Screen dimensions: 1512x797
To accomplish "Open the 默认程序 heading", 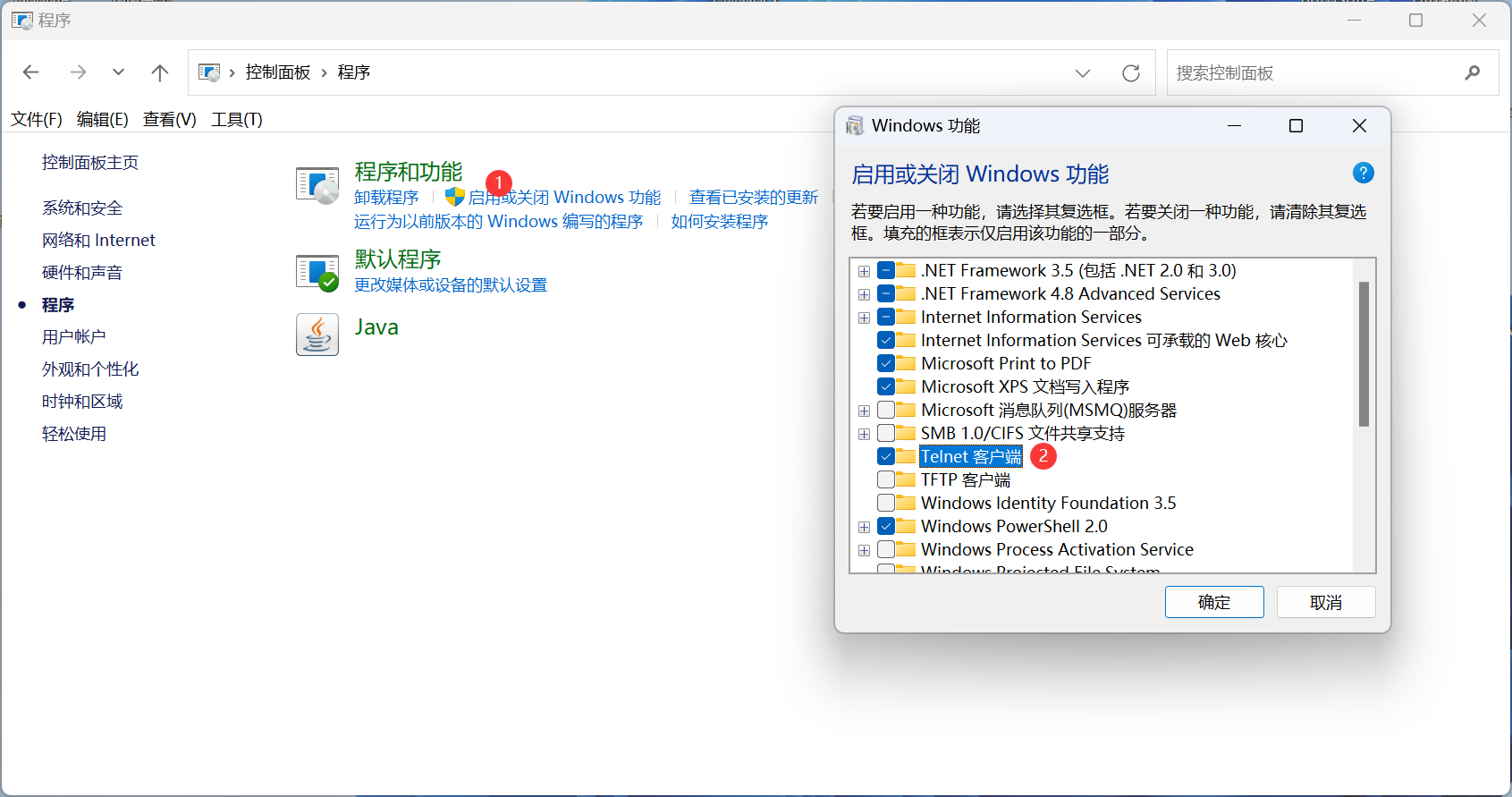I will click(398, 259).
